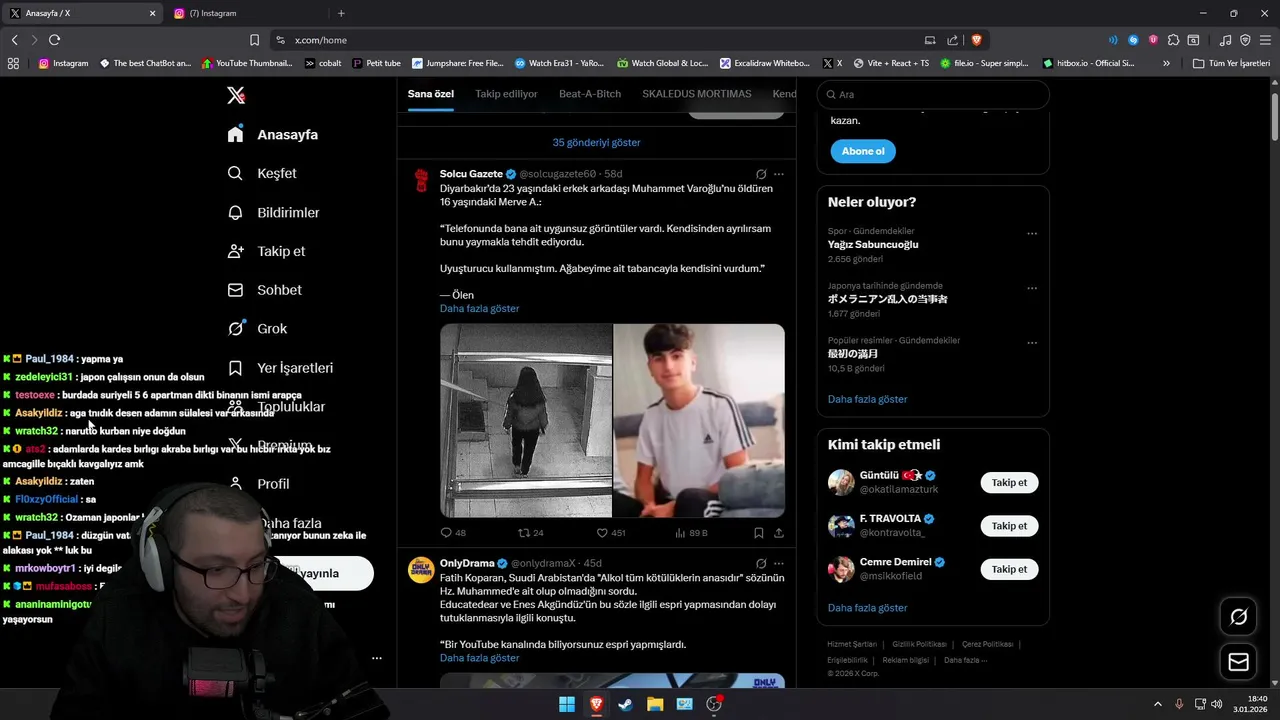Open Bildirimler notifications
This screenshot has height=720, width=1280.
click(274, 212)
